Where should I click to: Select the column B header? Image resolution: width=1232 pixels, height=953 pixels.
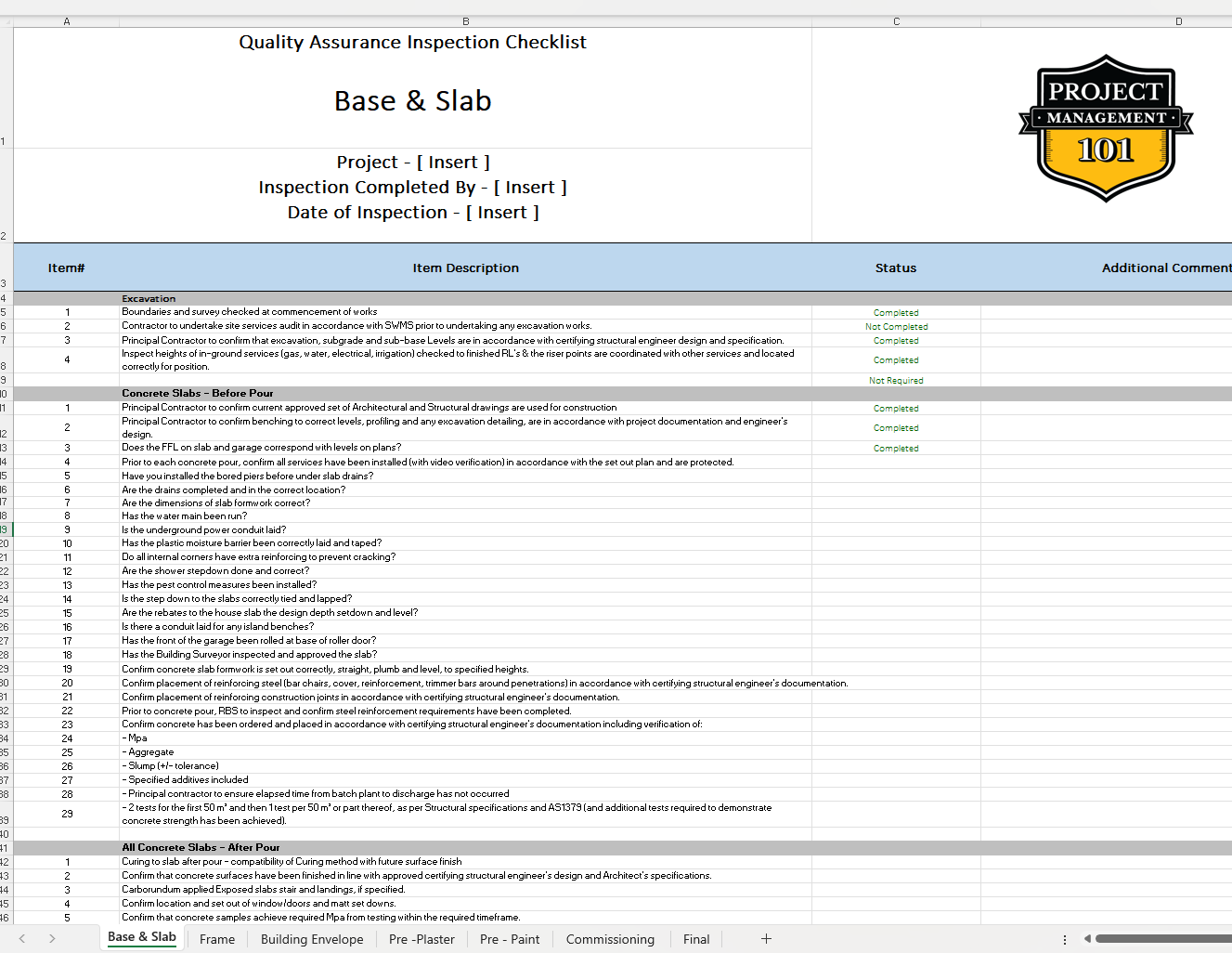466,20
